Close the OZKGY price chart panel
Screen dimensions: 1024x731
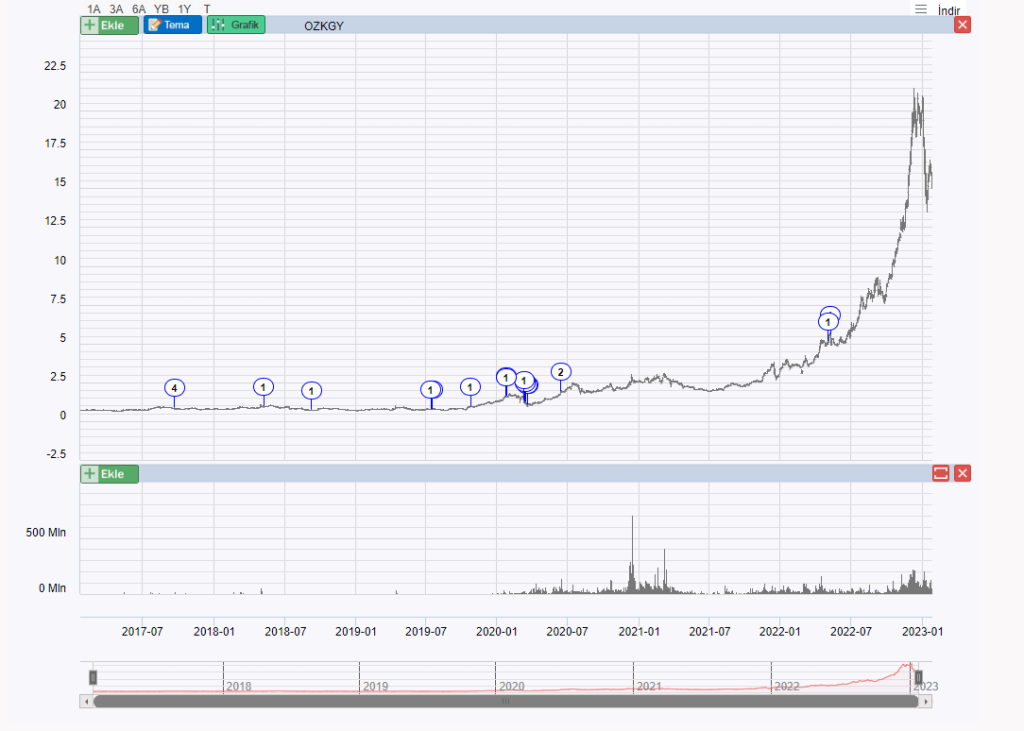click(962, 25)
